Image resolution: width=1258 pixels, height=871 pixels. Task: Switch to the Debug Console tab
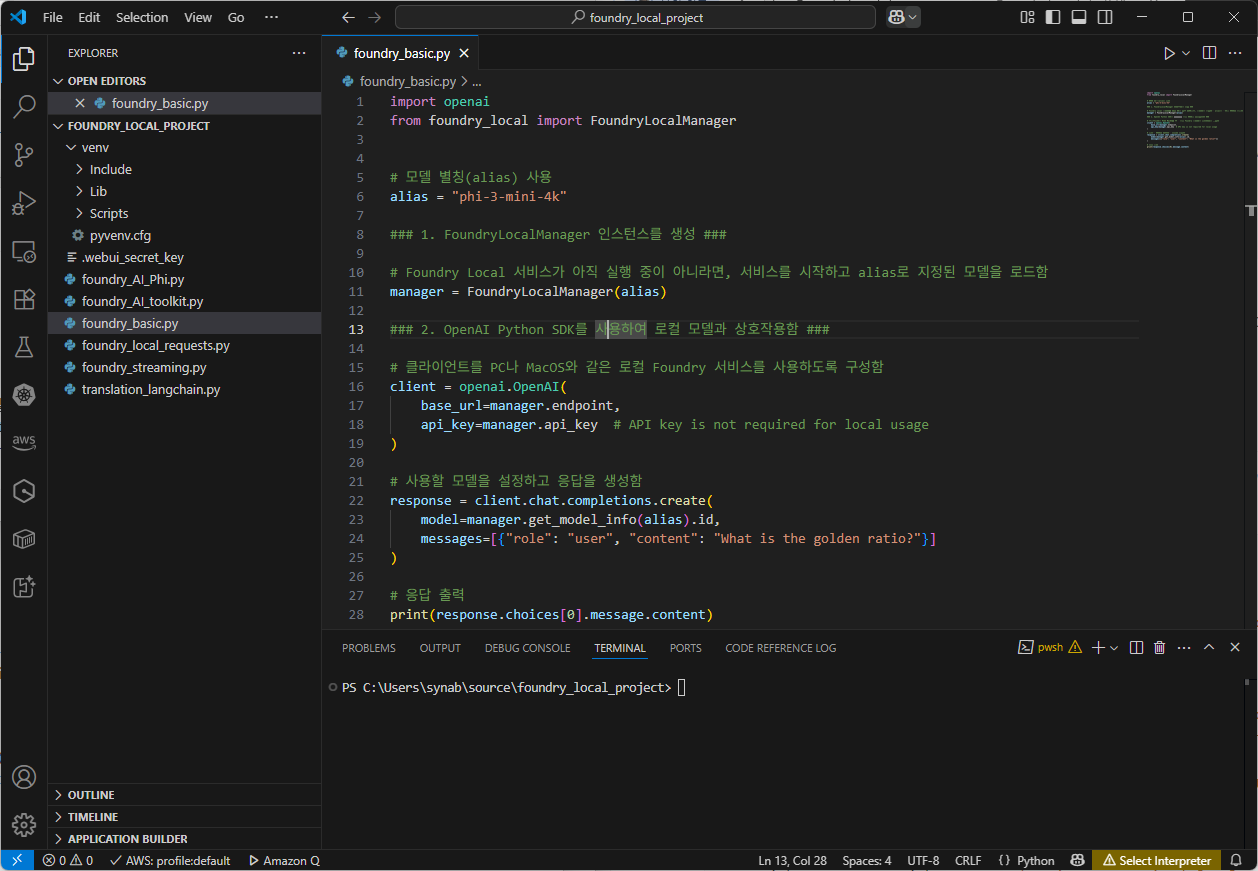pyautogui.click(x=527, y=648)
